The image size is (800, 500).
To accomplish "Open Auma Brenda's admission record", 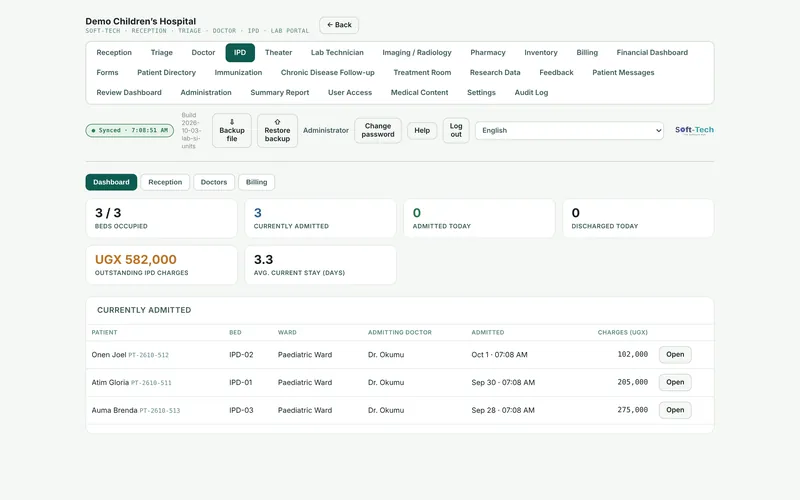I will tap(675, 410).
